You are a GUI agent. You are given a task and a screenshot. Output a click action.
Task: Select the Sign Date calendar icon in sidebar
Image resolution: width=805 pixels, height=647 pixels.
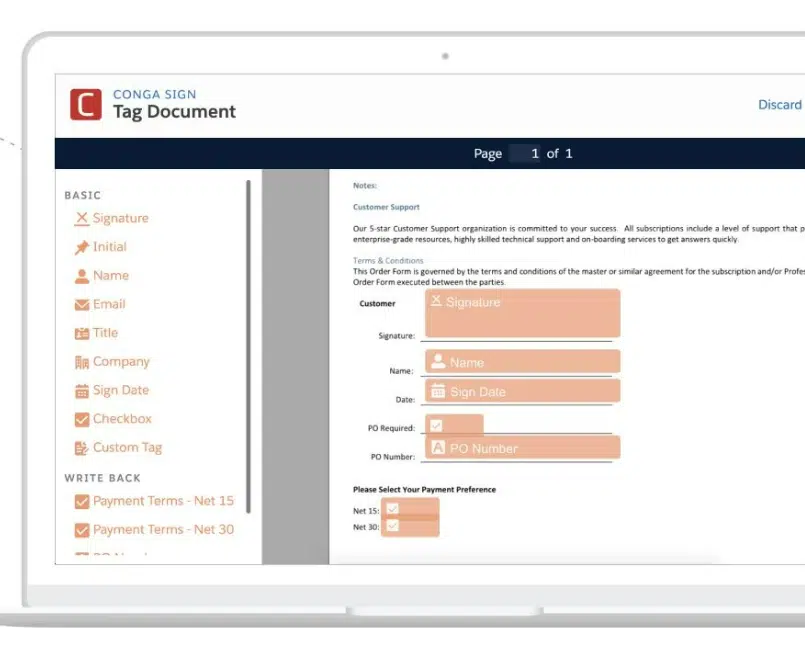[x=81, y=391]
